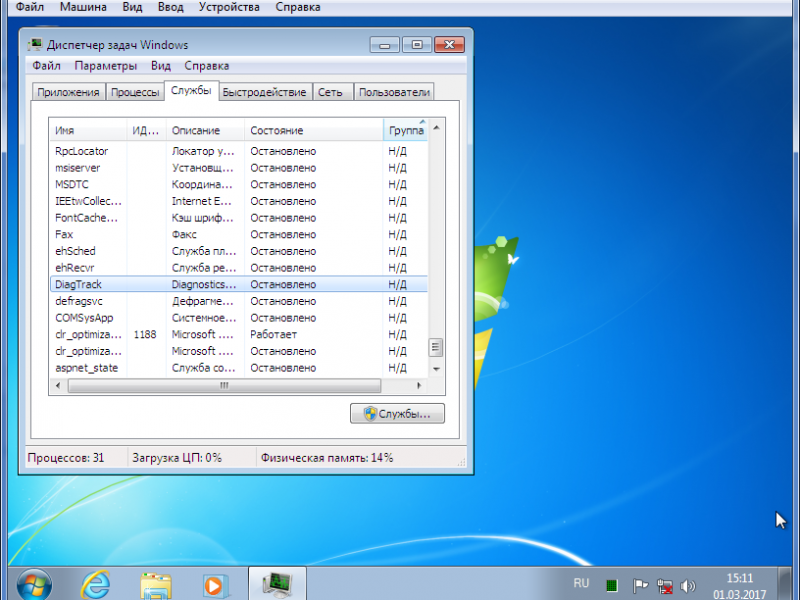Viewport: 800px width, 600px height.
Task: Select the RpcLocator service row
Action: pyautogui.click(x=239, y=151)
